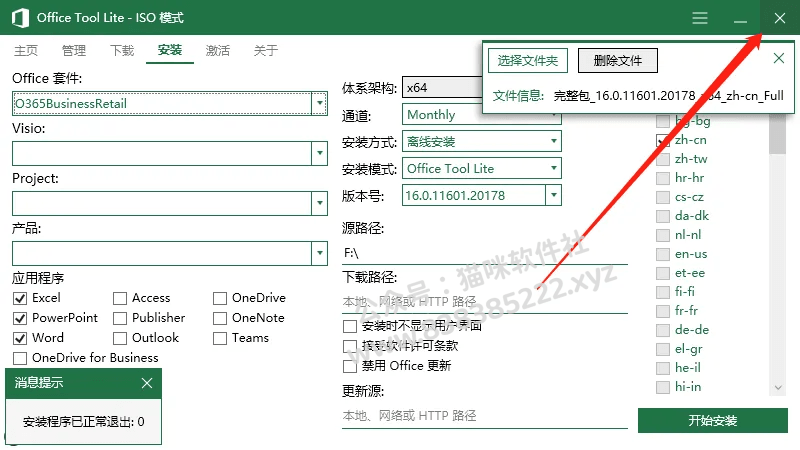Check the Teams checkbox
This screenshot has width=800, height=450.
(x=220, y=338)
